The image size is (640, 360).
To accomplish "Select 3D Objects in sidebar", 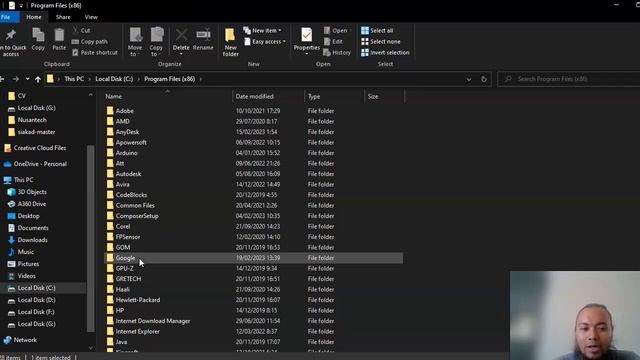I will pos(32,192).
